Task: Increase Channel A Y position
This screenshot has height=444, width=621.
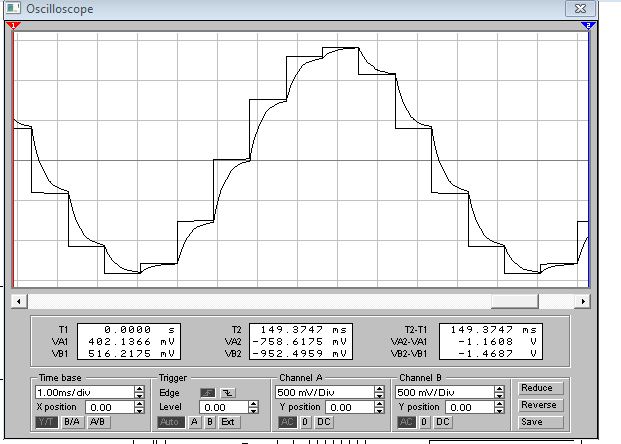Action: point(379,404)
